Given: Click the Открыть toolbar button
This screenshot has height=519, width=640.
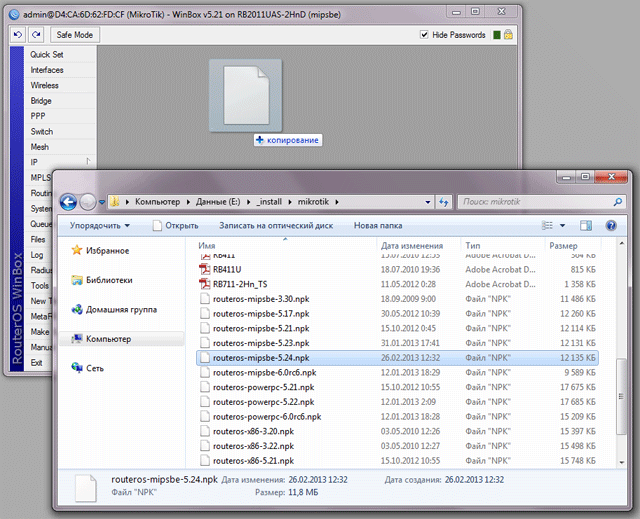Looking at the screenshot, I should click(x=176, y=226).
